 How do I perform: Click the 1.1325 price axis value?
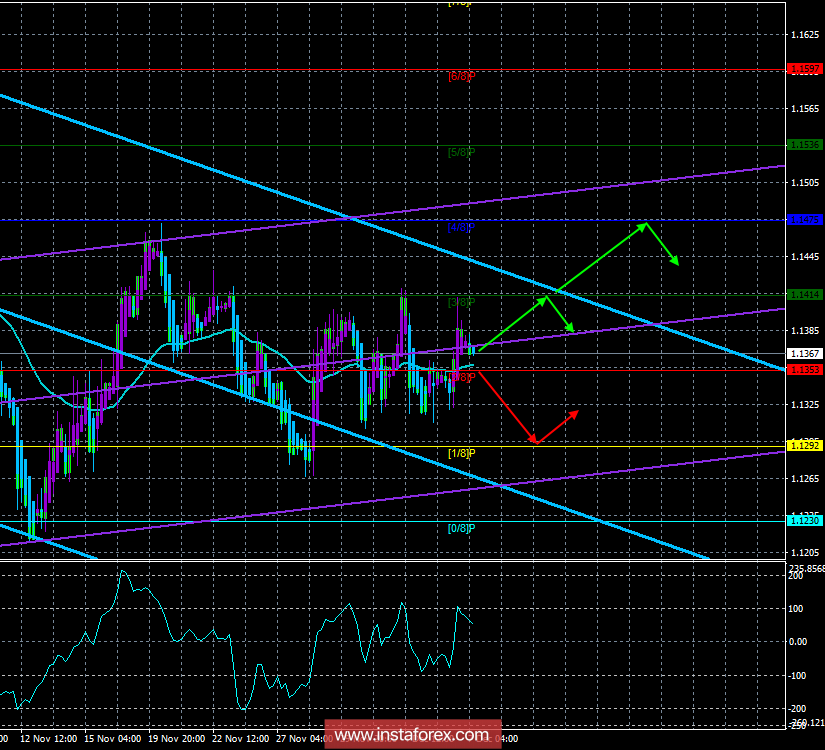(x=805, y=405)
